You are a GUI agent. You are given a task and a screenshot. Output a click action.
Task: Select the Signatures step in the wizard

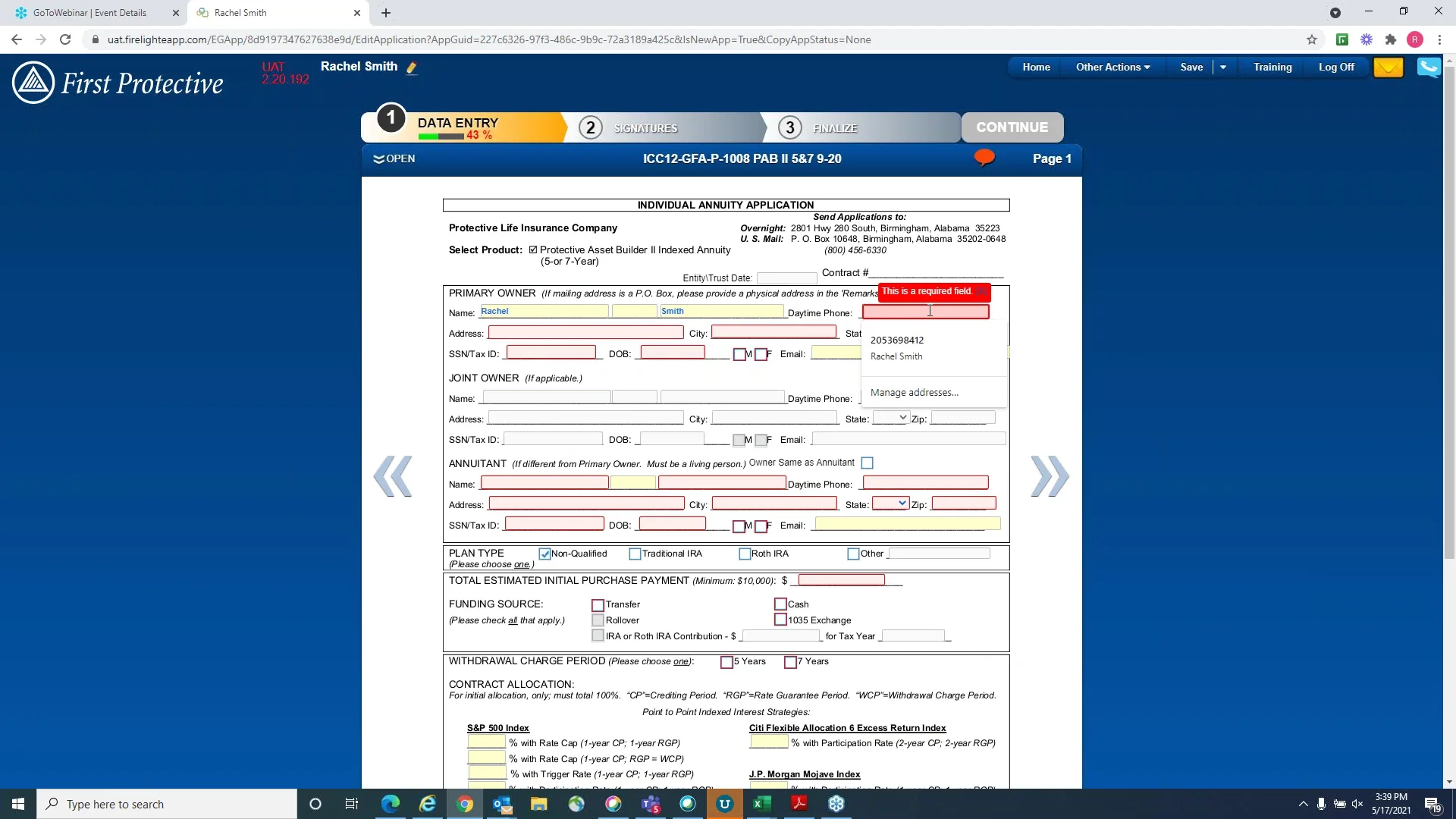[x=645, y=127]
